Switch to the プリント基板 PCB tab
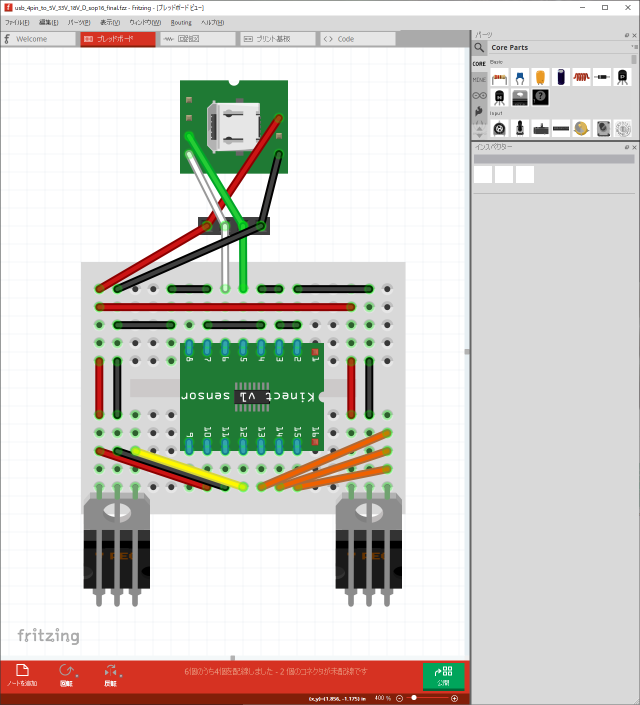Image resolution: width=640 pixels, height=705 pixels. (x=278, y=39)
